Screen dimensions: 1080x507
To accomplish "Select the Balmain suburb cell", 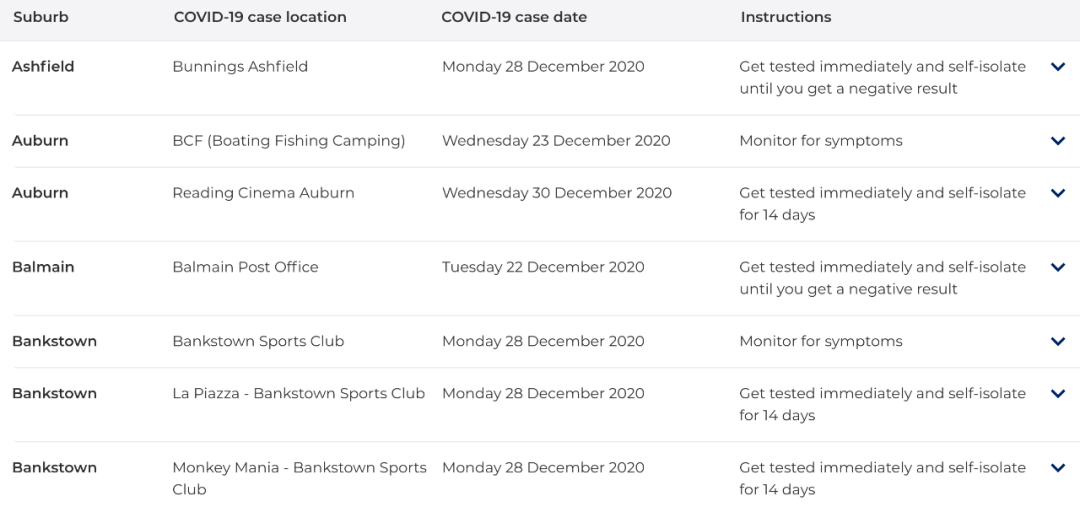I will point(43,267).
